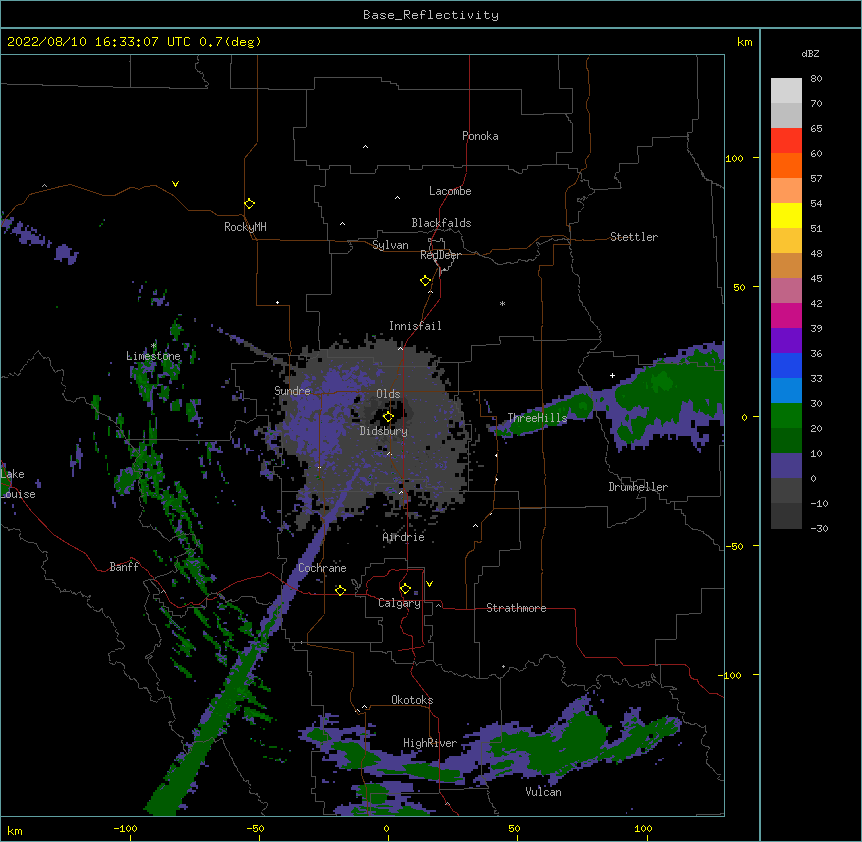Click the dark gray -30 legend swatch

tap(786, 516)
